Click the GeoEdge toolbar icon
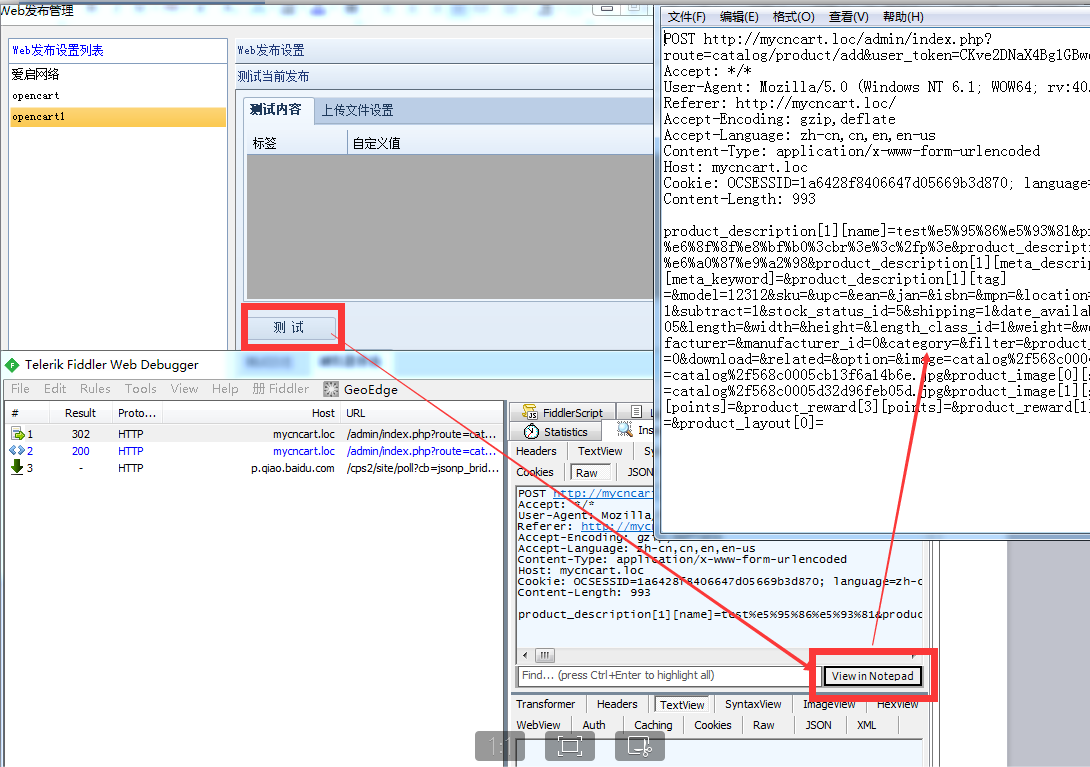1090x767 pixels. [x=331, y=389]
